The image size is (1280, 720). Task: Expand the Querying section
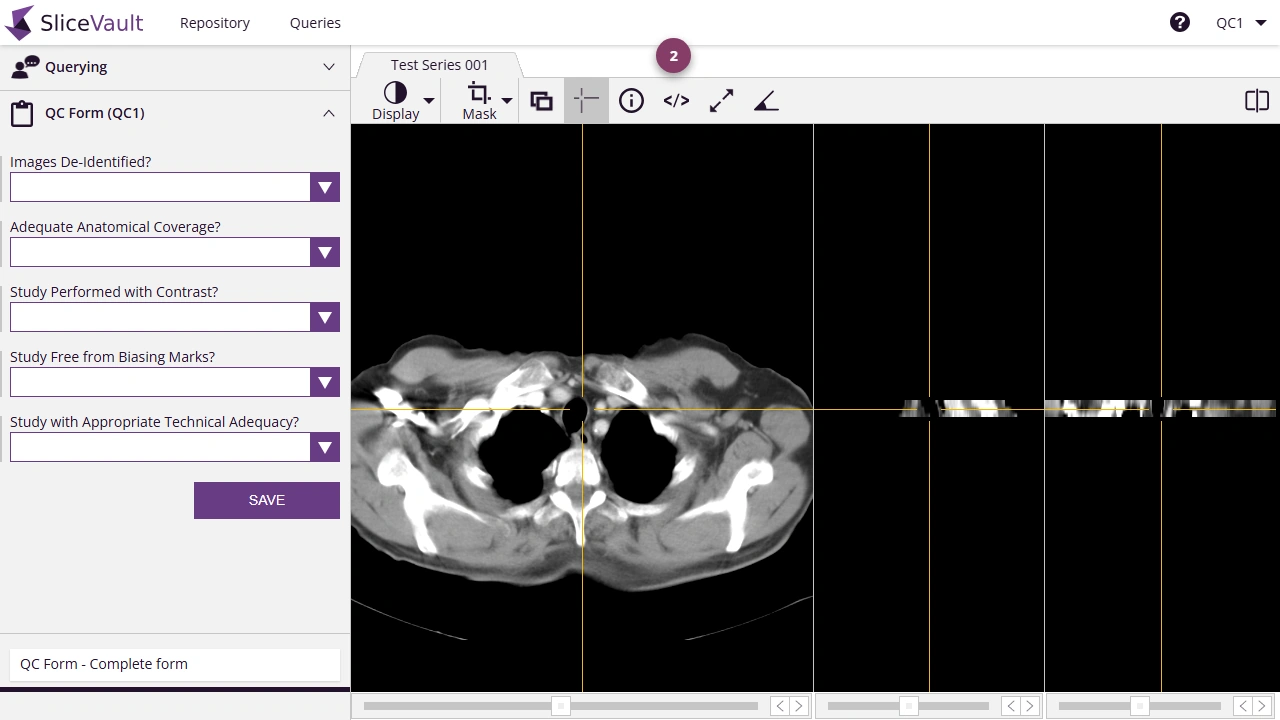[329, 67]
